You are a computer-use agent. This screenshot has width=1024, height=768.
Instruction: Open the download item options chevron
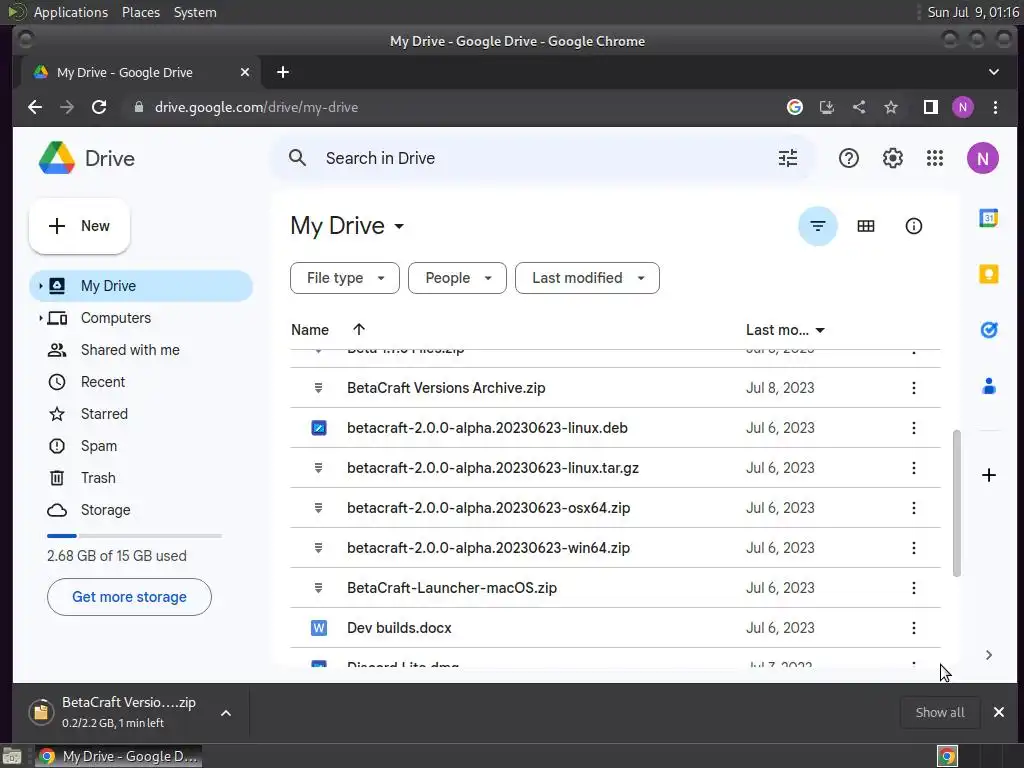click(225, 713)
